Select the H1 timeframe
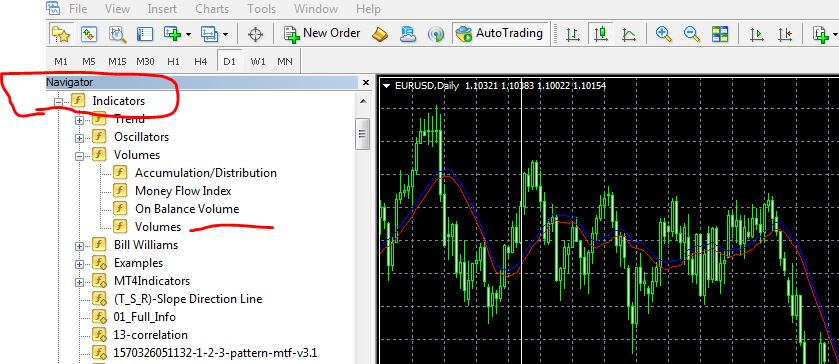This screenshot has height=364, width=839. pyautogui.click(x=173, y=62)
